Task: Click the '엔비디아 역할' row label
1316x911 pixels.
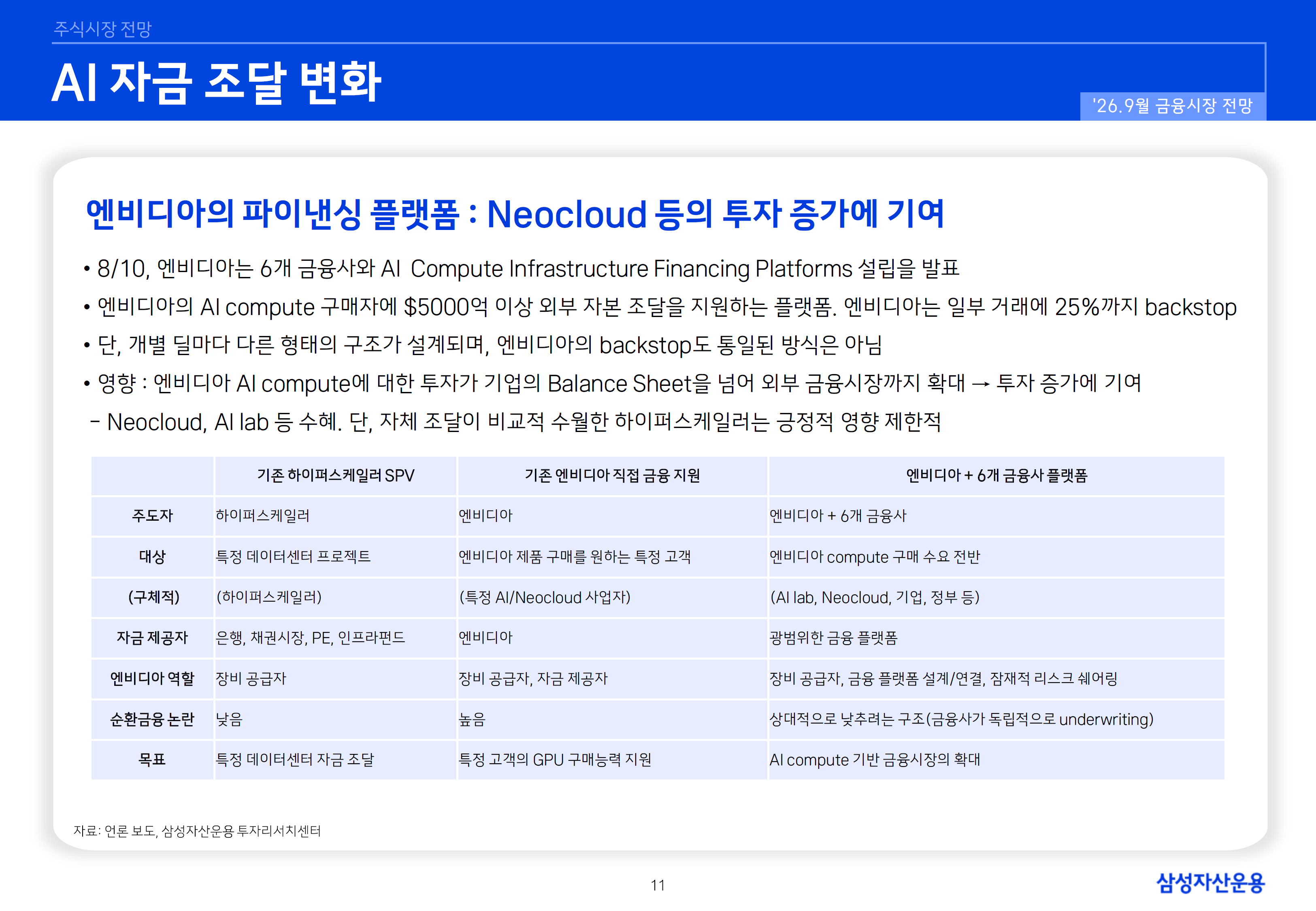Action: (x=152, y=678)
